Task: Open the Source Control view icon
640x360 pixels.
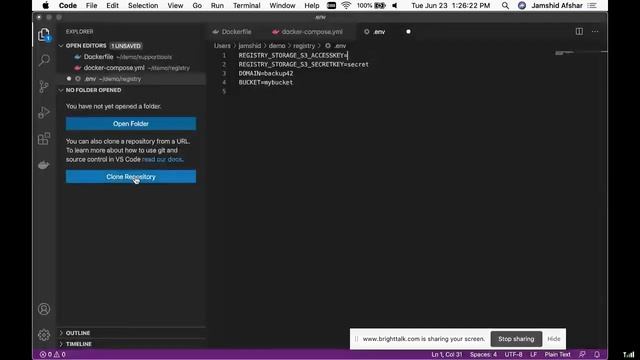Action: coord(44,87)
